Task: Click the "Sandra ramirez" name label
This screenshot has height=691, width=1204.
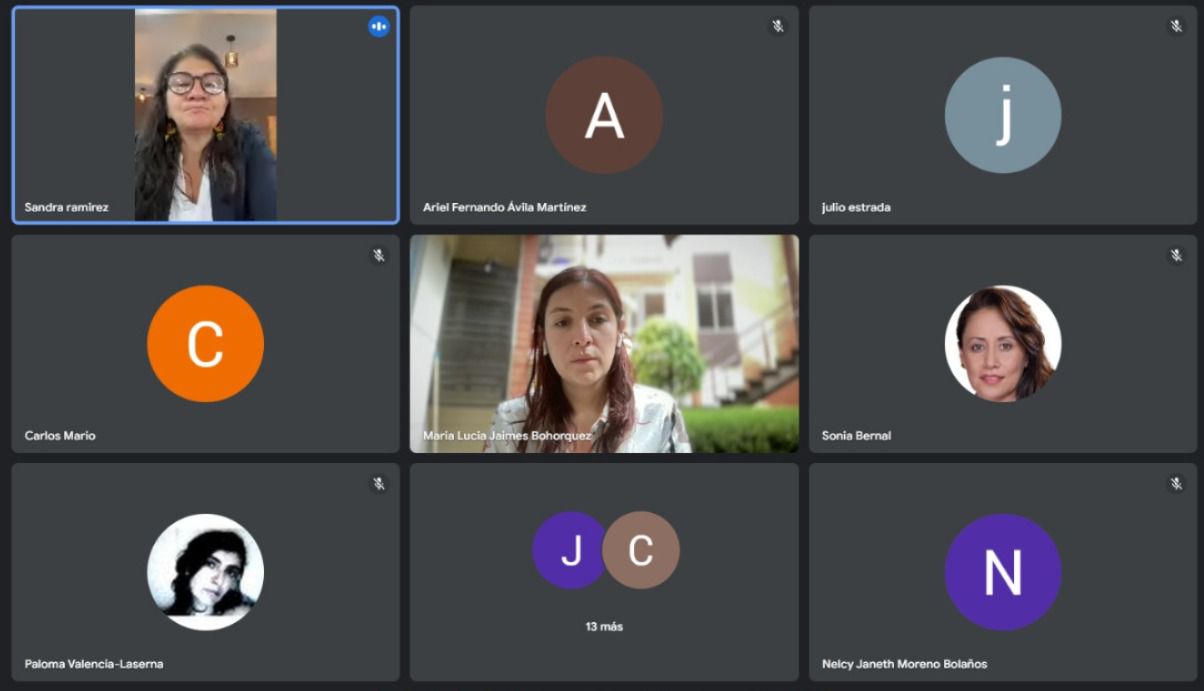Action: 67,208
